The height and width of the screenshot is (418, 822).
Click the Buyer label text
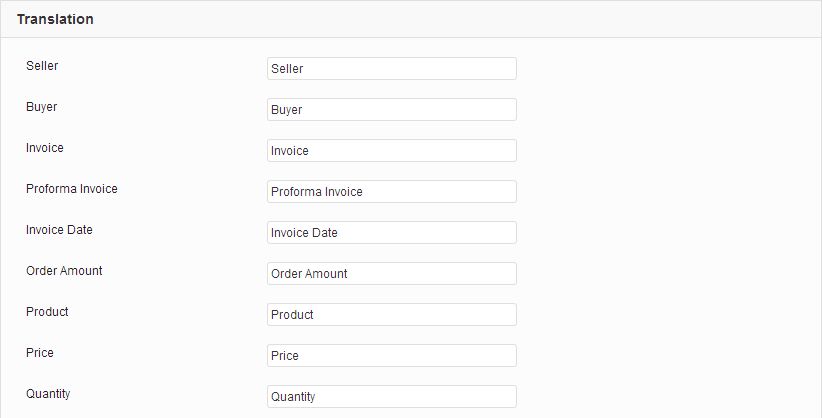(x=41, y=107)
